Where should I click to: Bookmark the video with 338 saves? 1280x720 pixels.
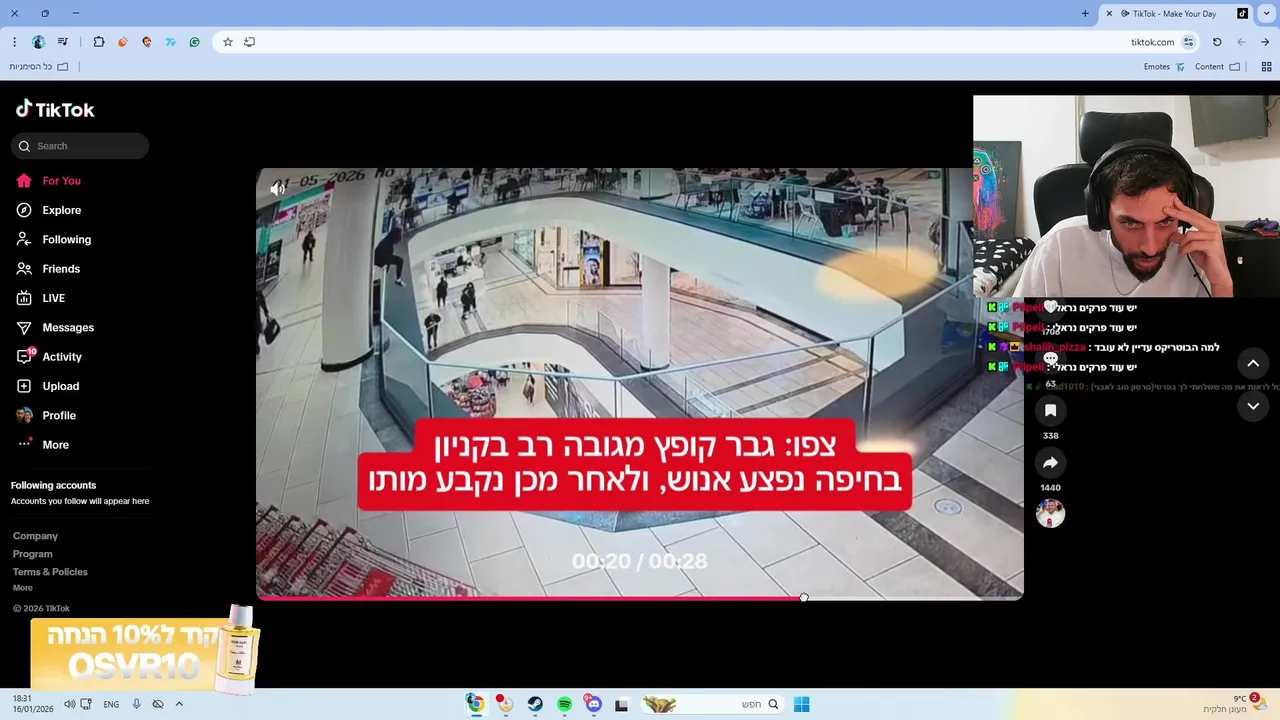pos(1050,410)
